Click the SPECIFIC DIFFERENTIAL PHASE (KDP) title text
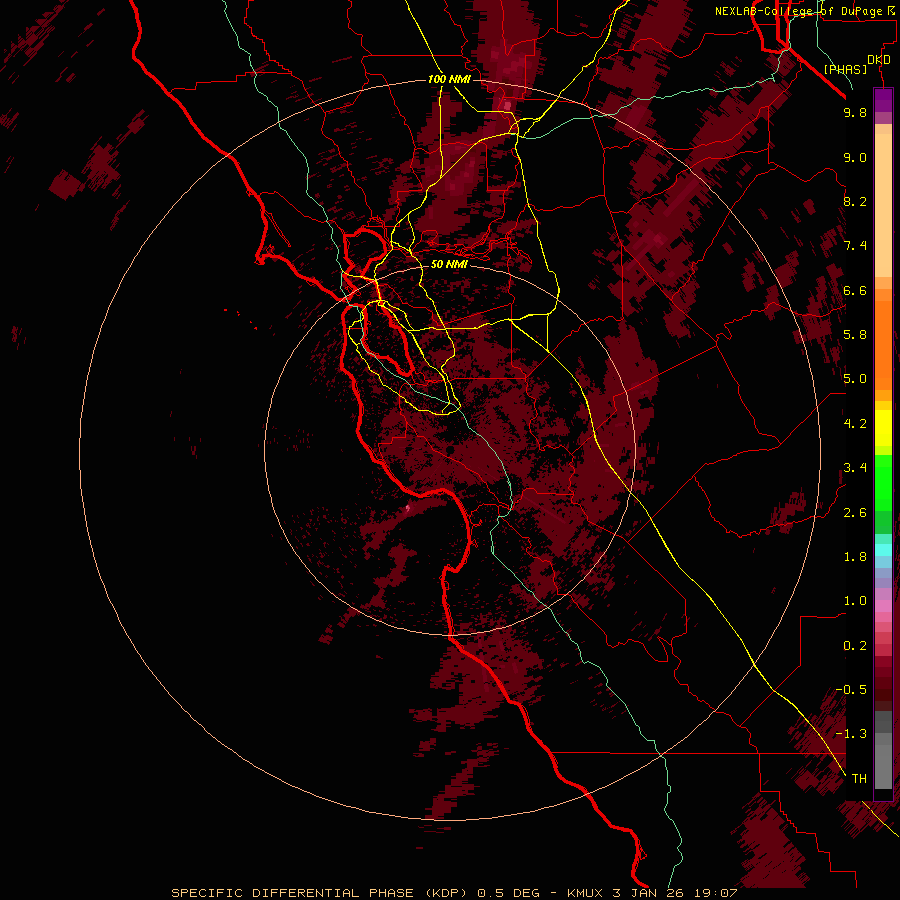The width and height of the screenshot is (900, 900). [317, 893]
